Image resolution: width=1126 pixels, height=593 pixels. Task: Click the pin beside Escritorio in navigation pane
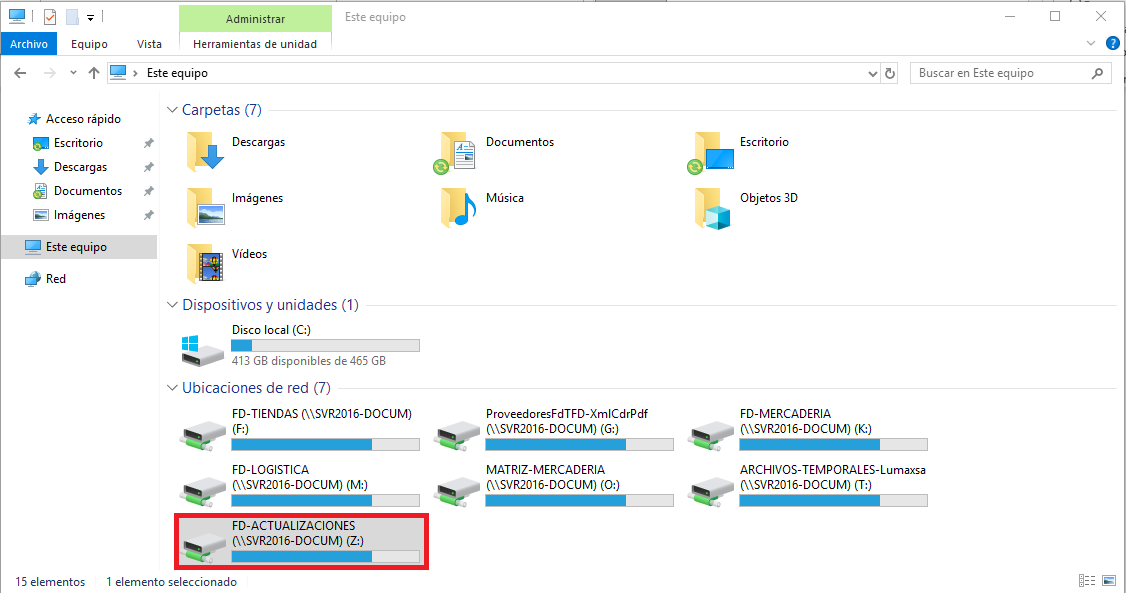(148, 143)
